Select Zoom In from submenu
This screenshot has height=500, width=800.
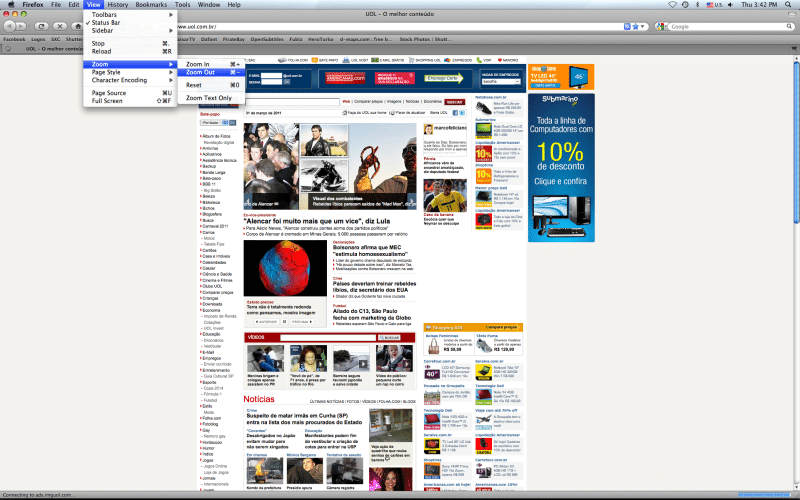pyautogui.click(x=211, y=64)
